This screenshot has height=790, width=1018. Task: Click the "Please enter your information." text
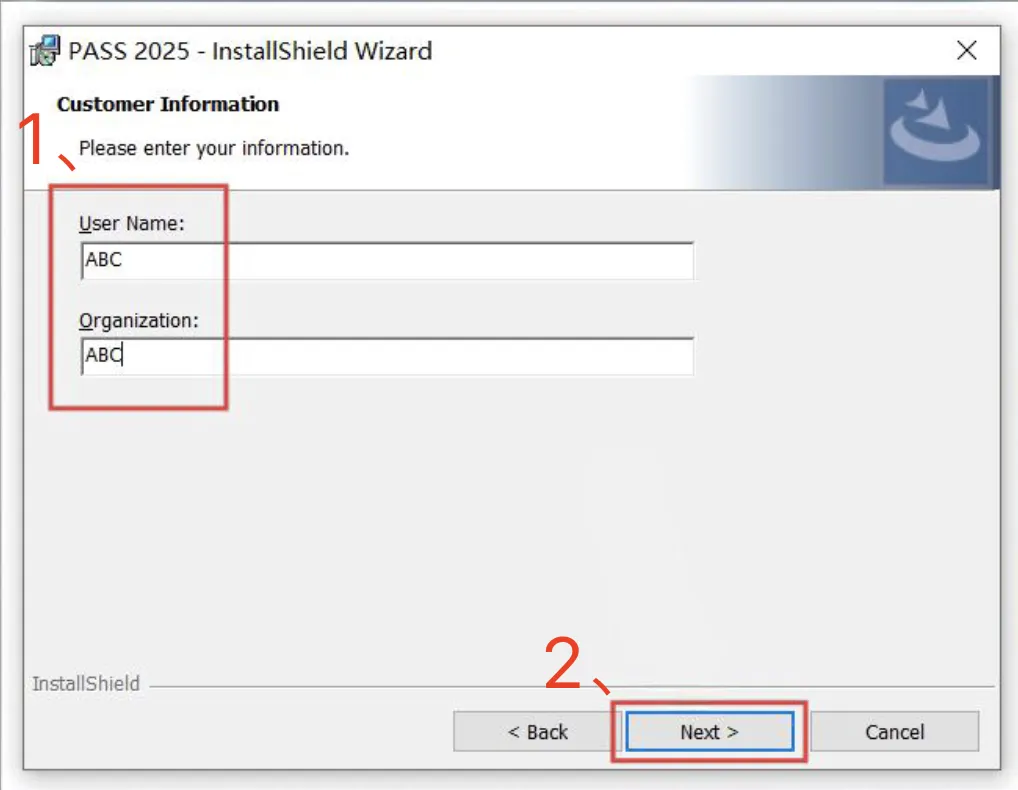[214, 149]
